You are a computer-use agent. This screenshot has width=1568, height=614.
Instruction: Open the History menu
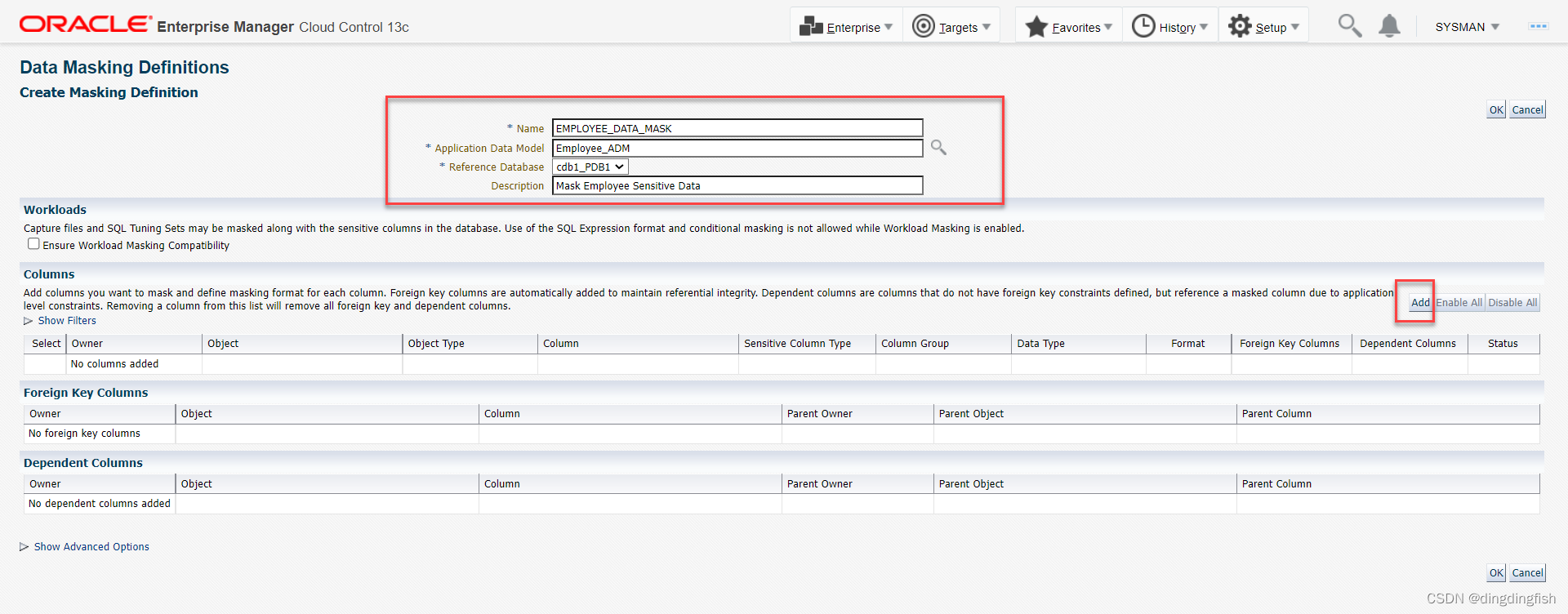click(x=1170, y=27)
